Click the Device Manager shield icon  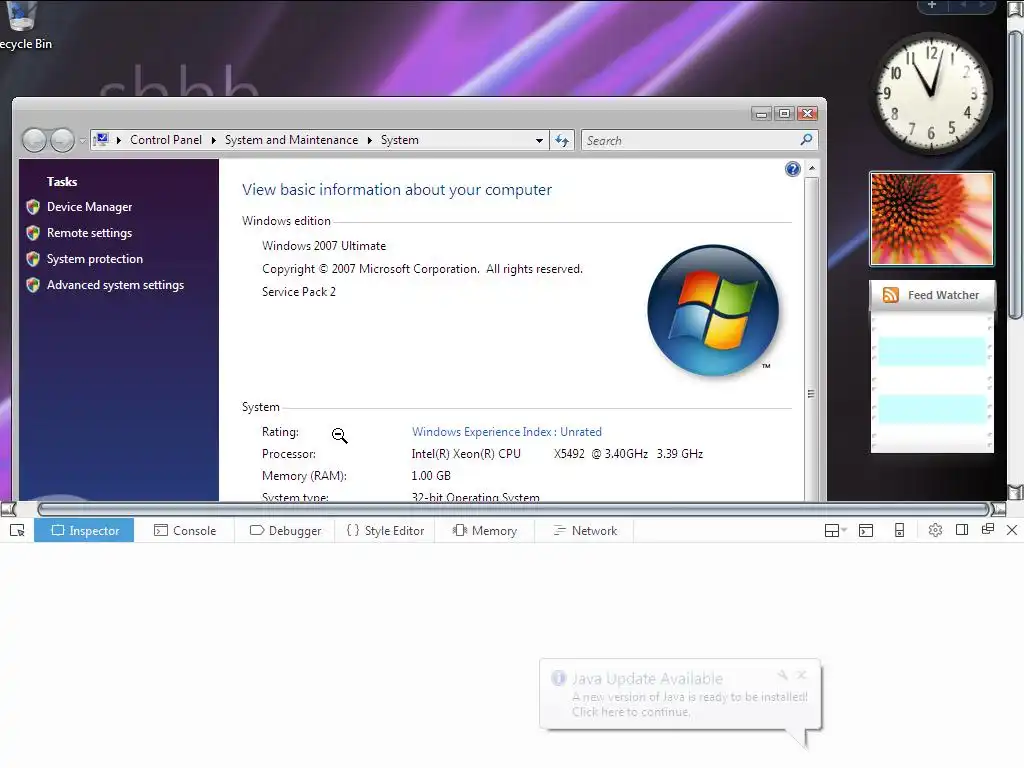pos(33,207)
